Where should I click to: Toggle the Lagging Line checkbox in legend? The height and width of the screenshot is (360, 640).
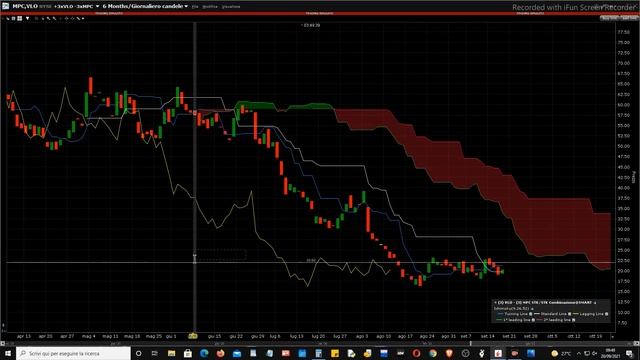click(x=607, y=314)
